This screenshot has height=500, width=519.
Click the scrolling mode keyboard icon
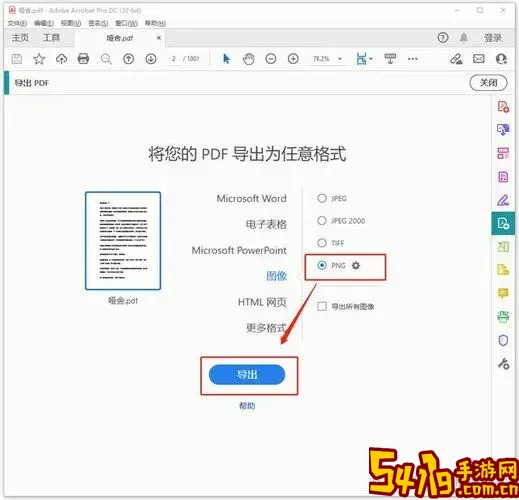coord(390,59)
